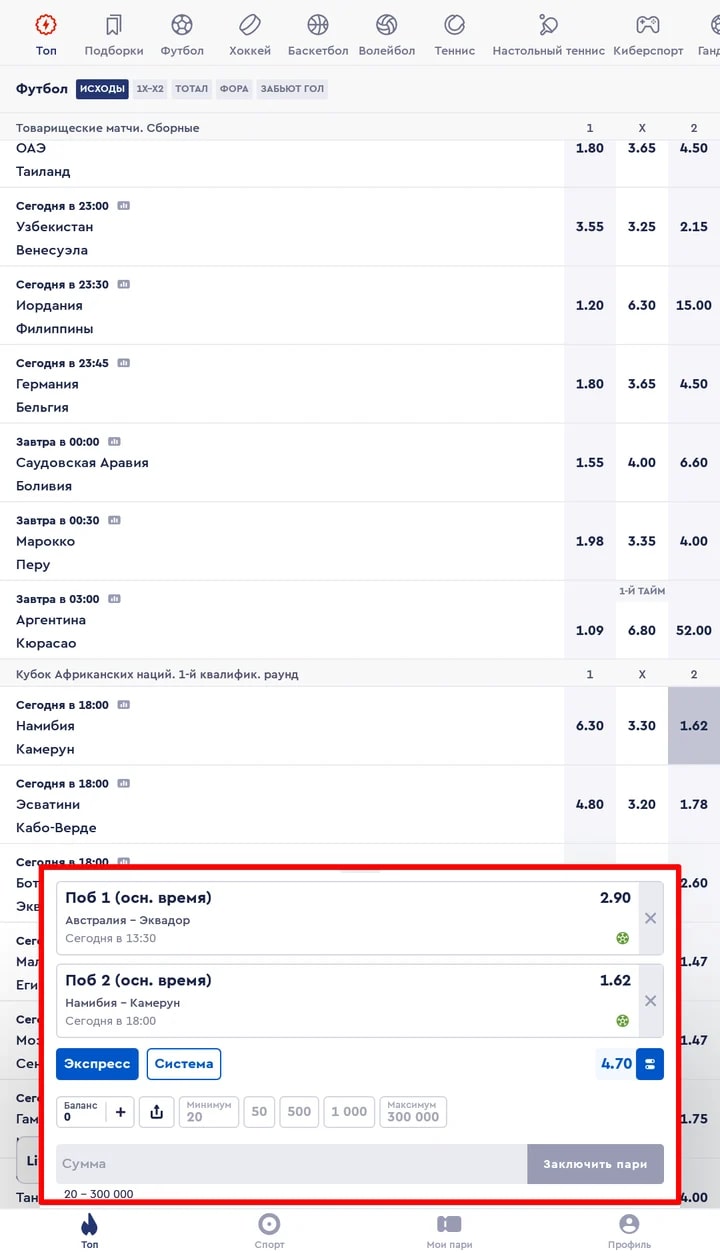Select the Экспресс bet type
Viewport: 720px width, 1256px height.
(x=97, y=1064)
